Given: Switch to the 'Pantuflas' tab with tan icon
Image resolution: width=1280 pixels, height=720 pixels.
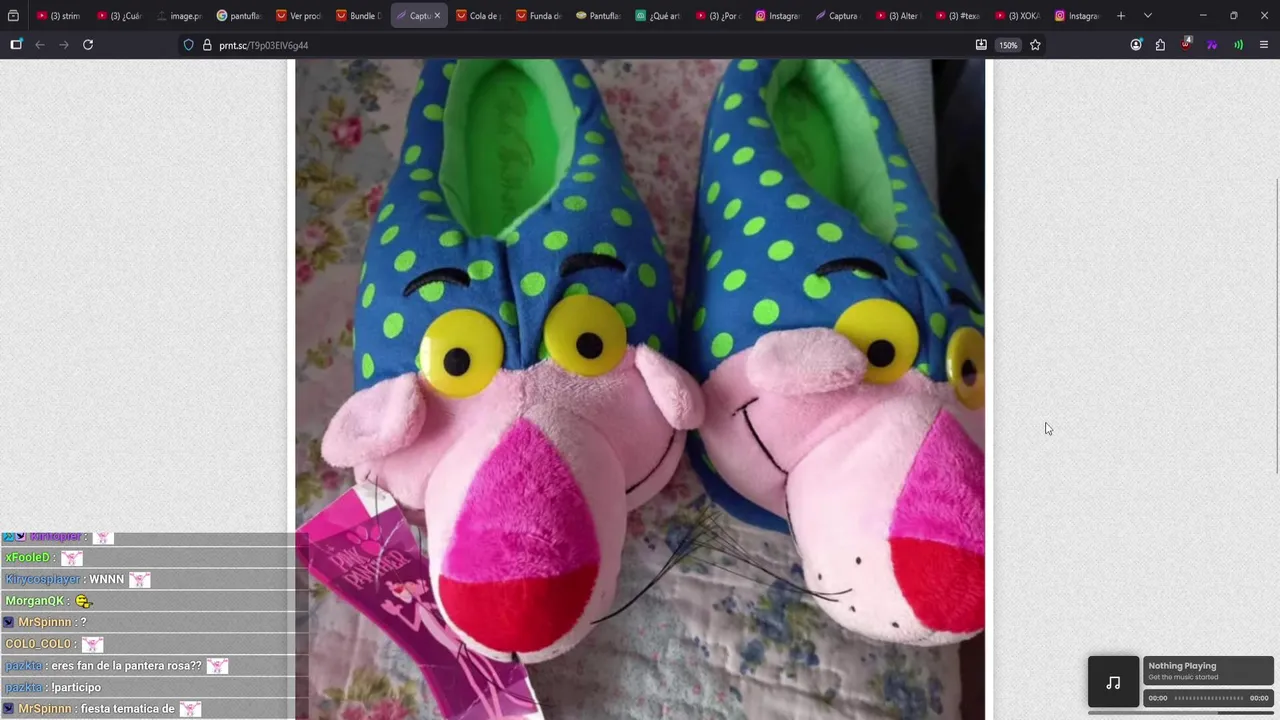Looking at the screenshot, I should [599, 16].
